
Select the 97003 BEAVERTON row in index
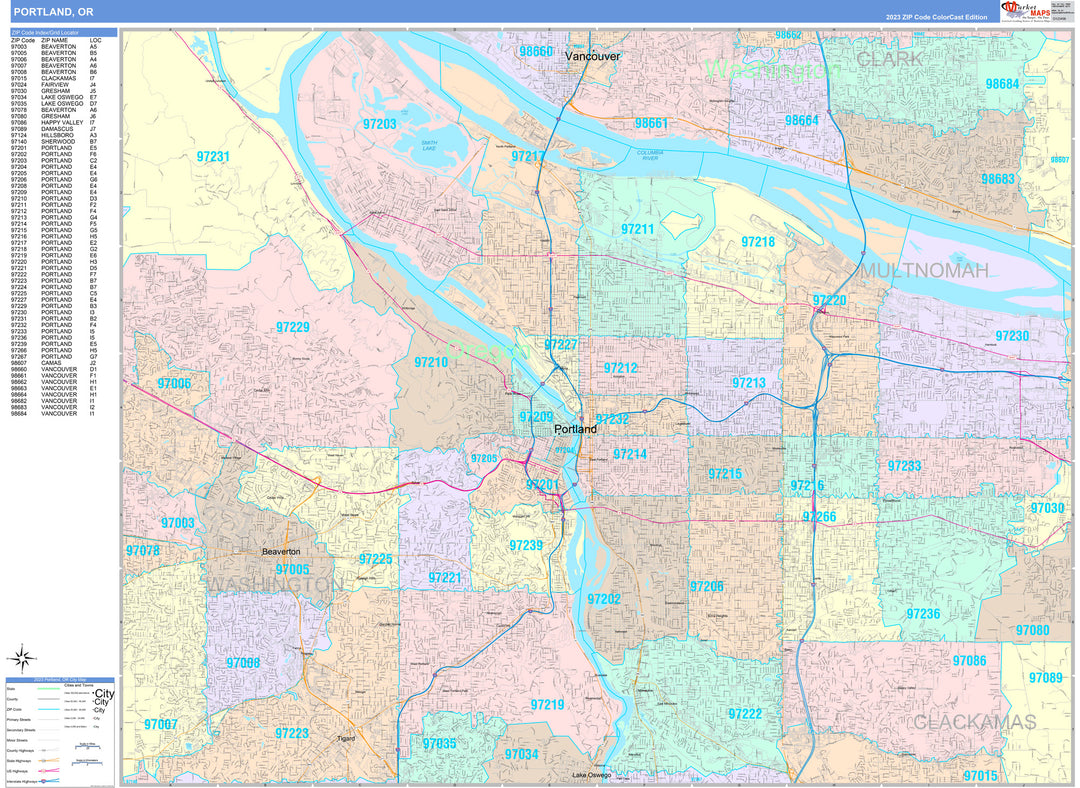tap(56, 47)
